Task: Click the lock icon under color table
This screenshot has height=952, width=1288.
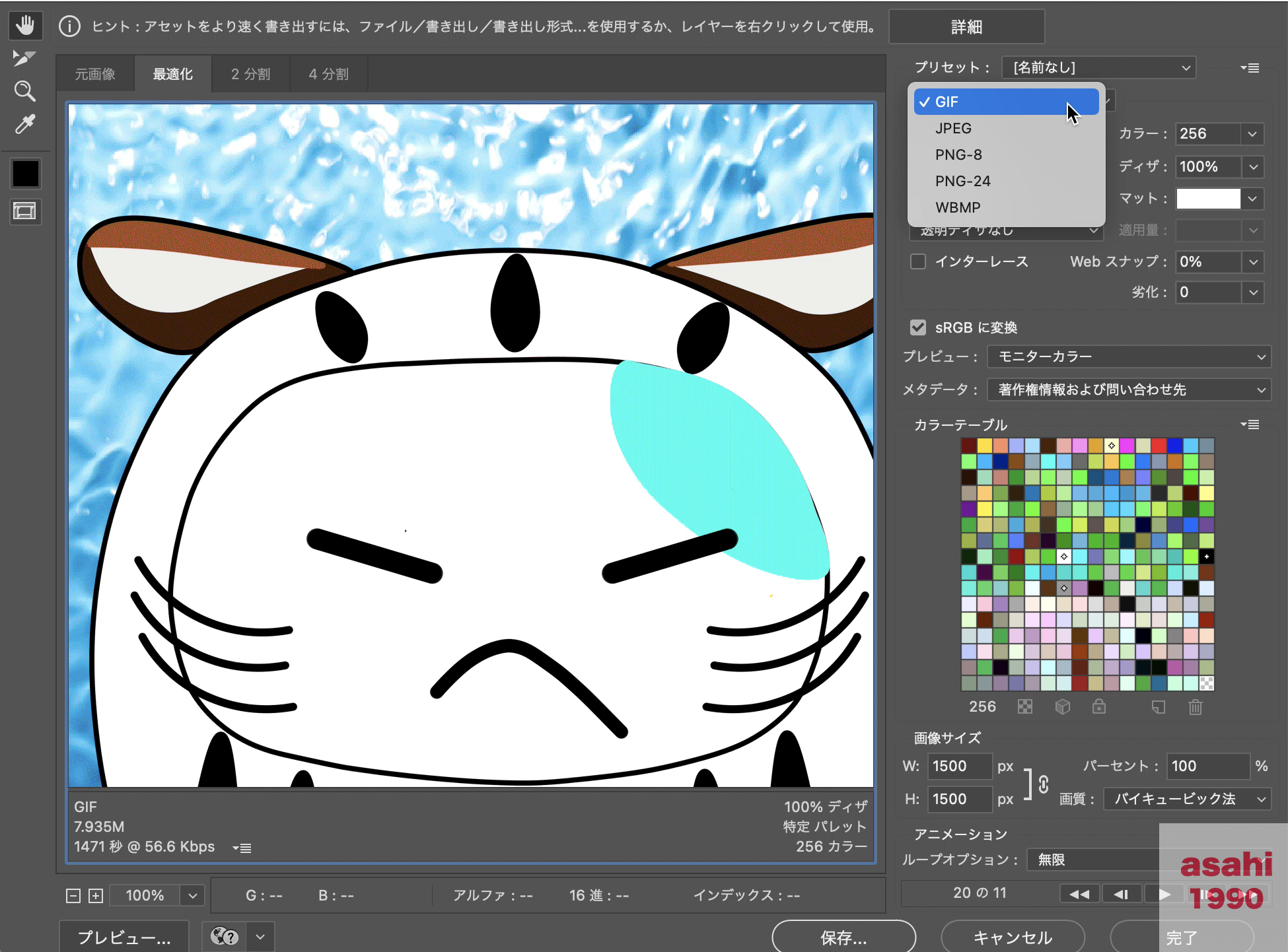Action: coord(1099,707)
